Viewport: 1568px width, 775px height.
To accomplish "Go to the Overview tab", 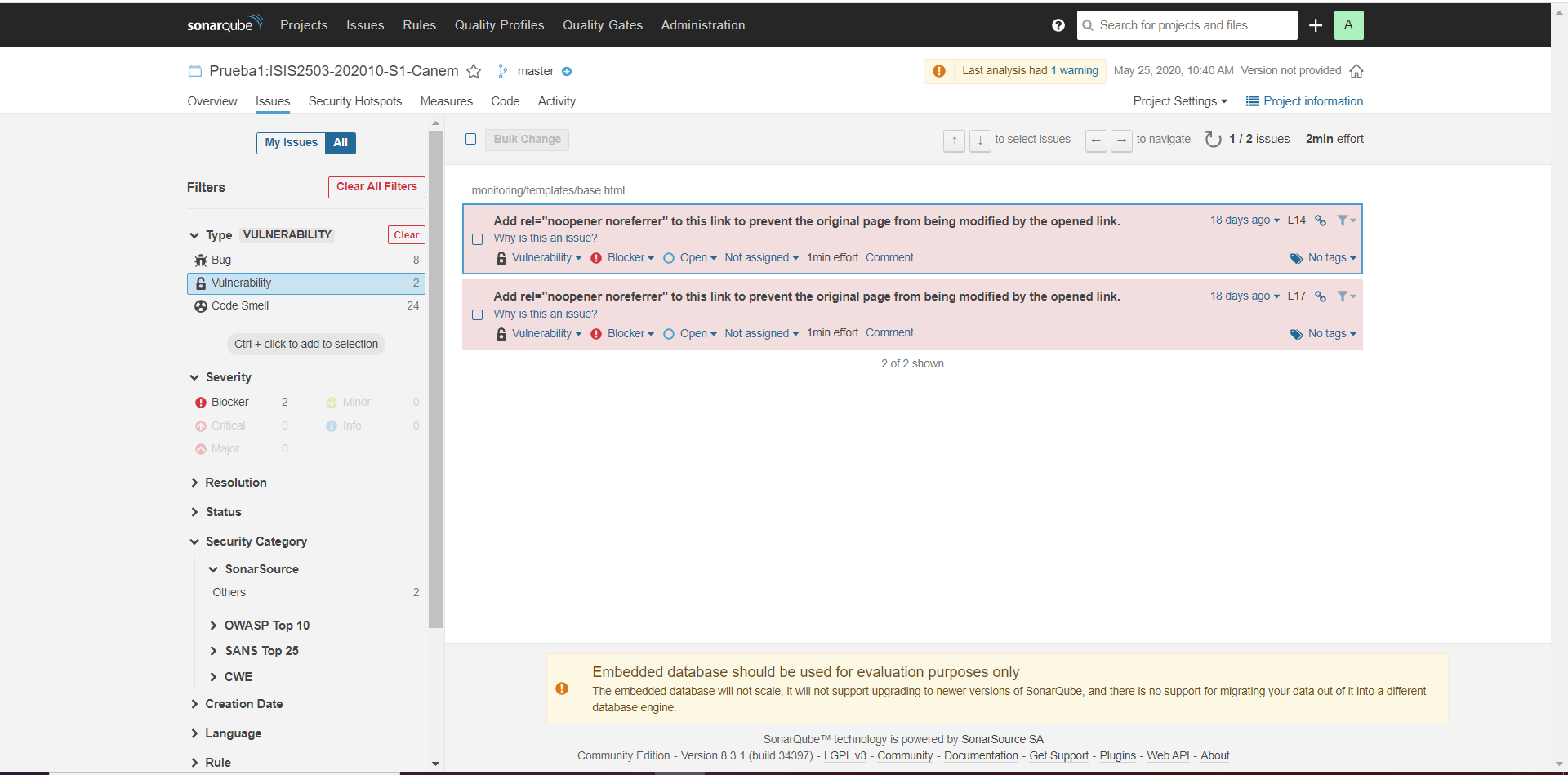I will pos(212,101).
